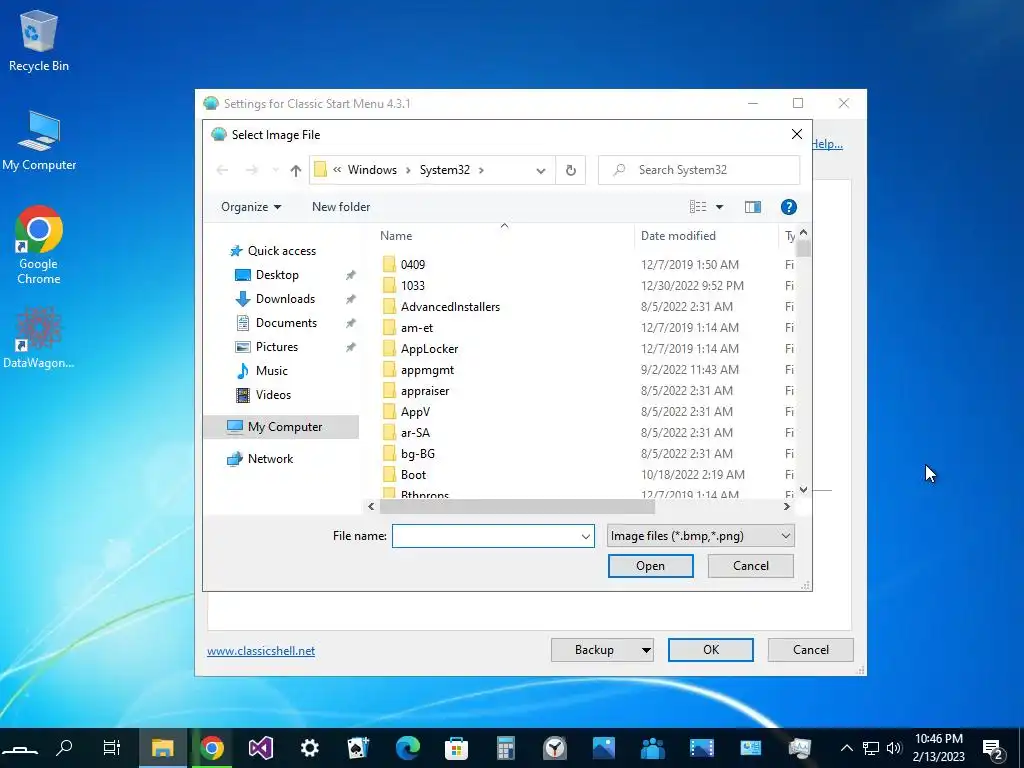Click OK in Classic Start Menu settings
Screen dimensions: 1024x768
point(711,650)
